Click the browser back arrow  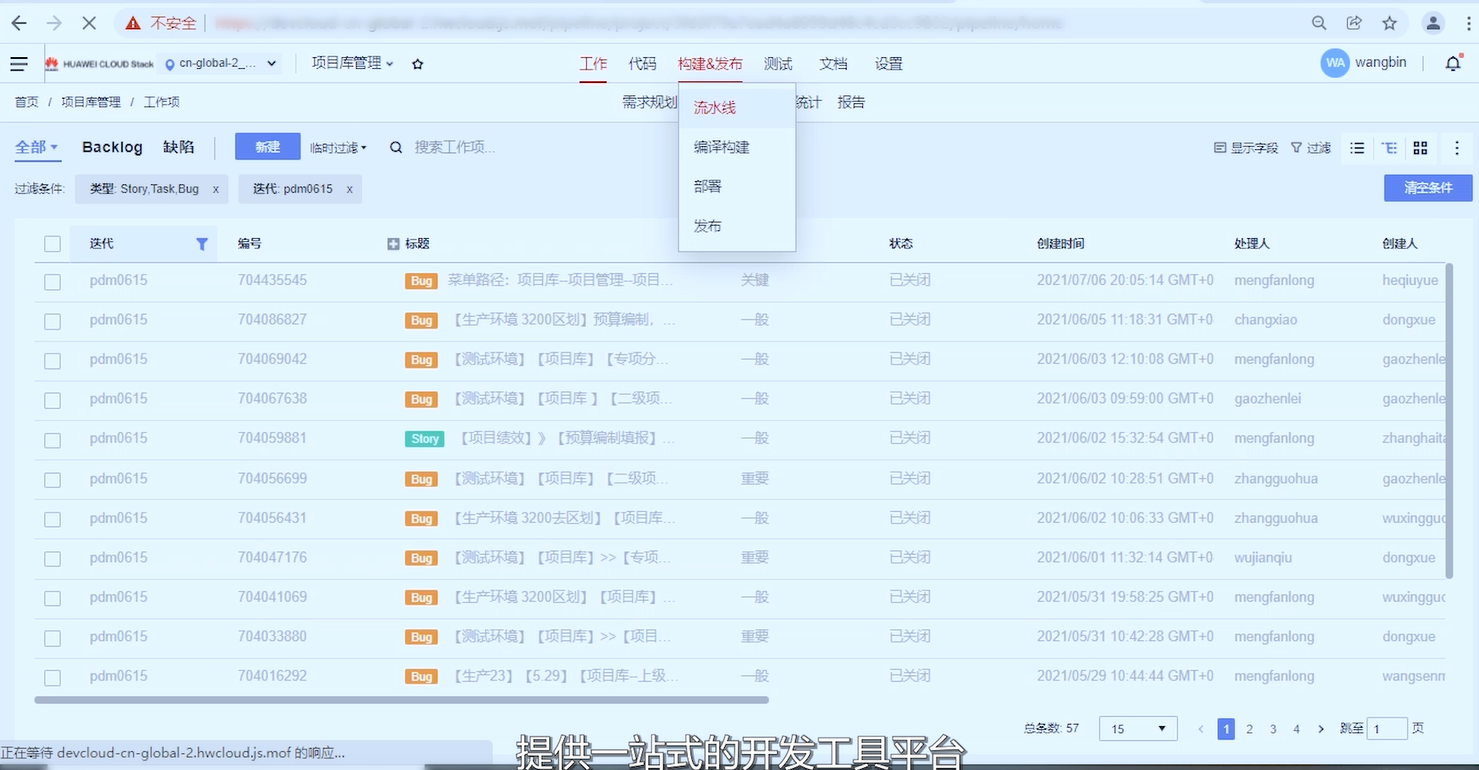(x=19, y=23)
